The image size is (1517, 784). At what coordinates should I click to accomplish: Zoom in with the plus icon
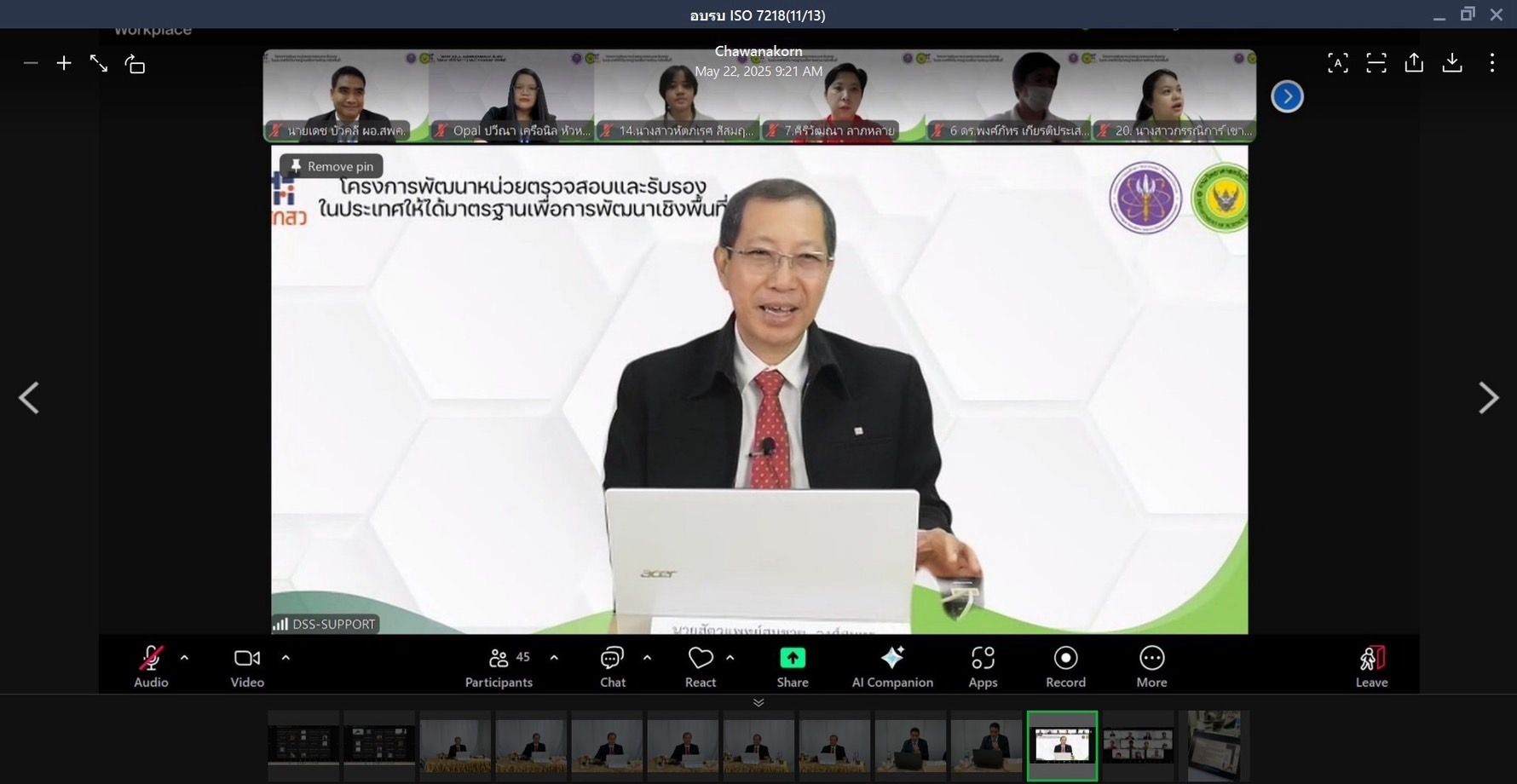[64, 63]
